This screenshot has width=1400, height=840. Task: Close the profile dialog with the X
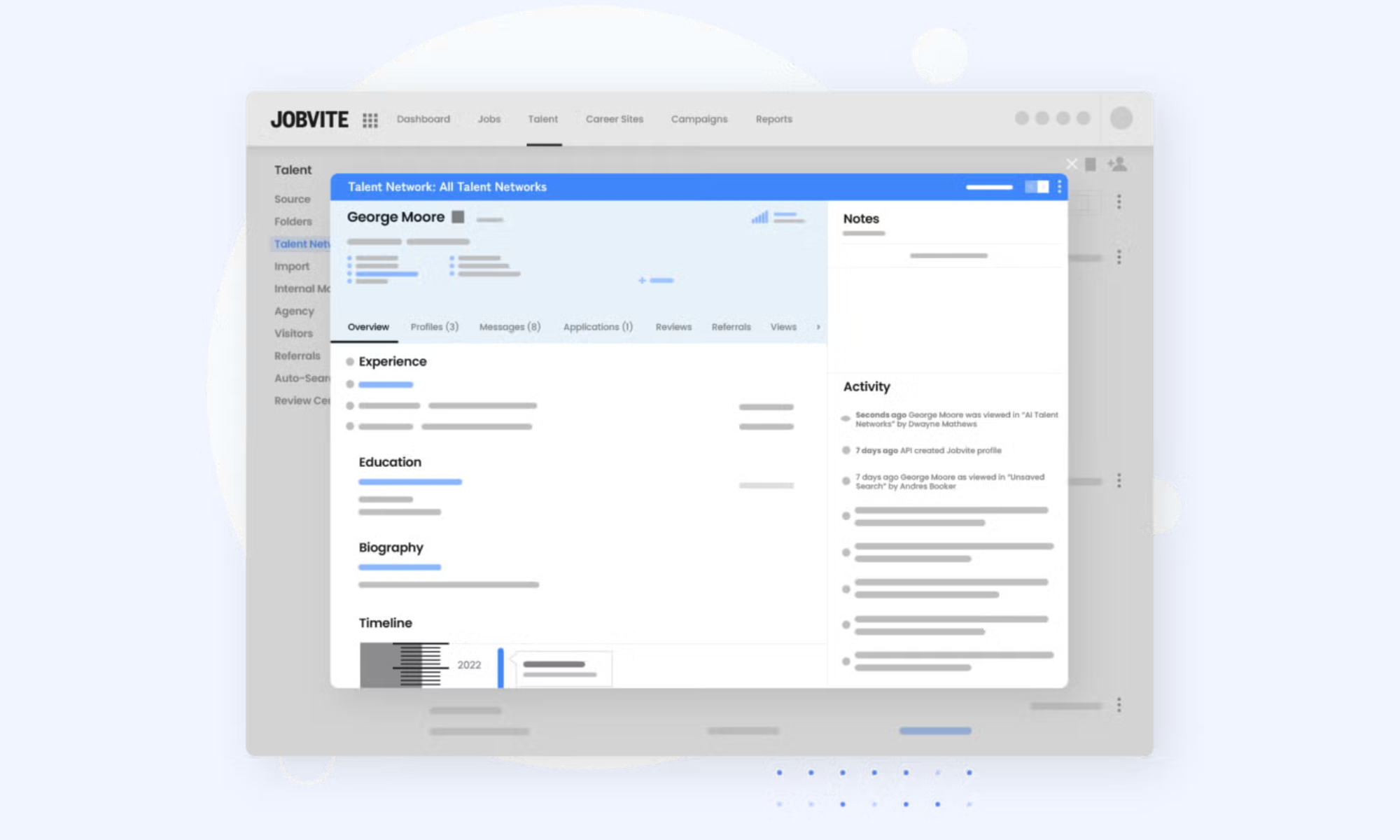pos(1072,164)
